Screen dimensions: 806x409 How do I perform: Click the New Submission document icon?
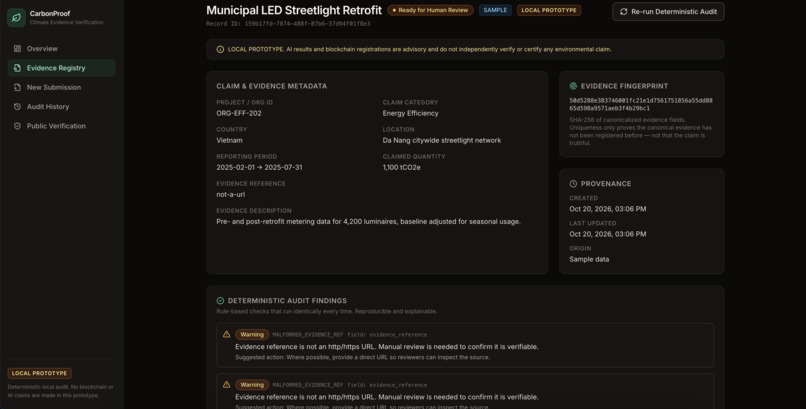click(17, 87)
